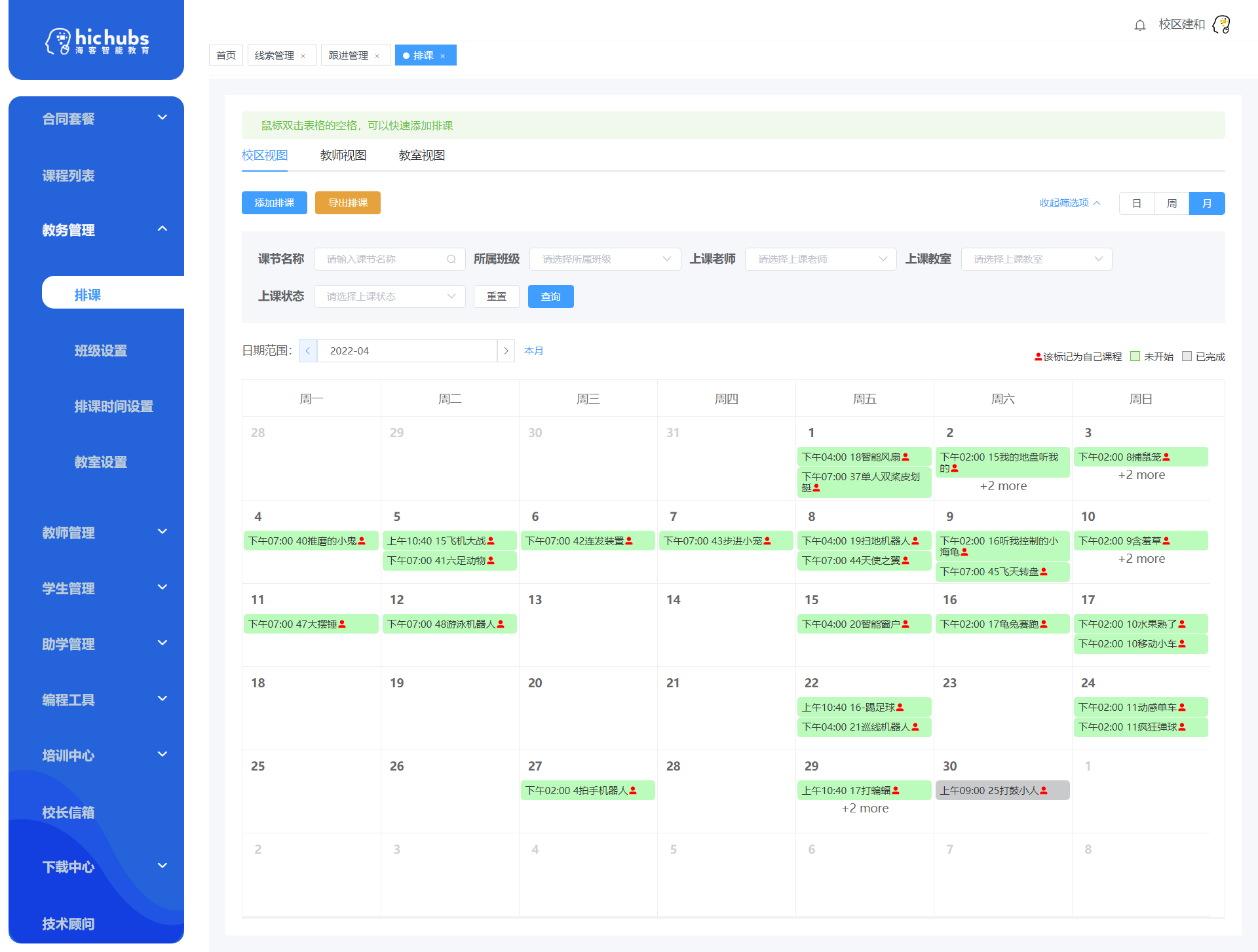Switch to 教师视图 tab
The width and height of the screenshot is (1258, 952).
[343, 155]
